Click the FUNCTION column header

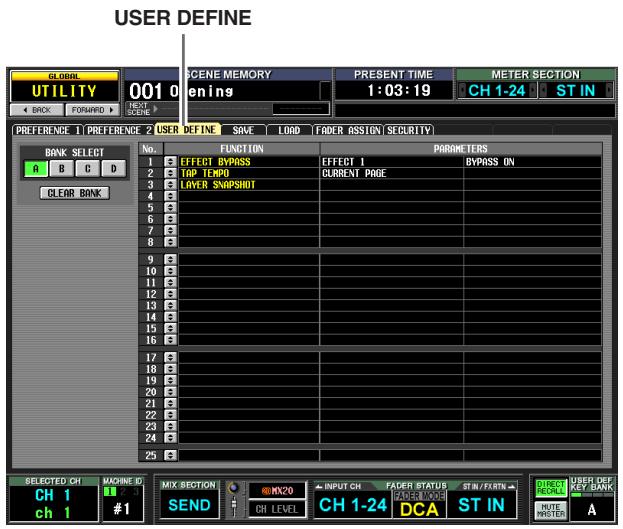[242, 149]
